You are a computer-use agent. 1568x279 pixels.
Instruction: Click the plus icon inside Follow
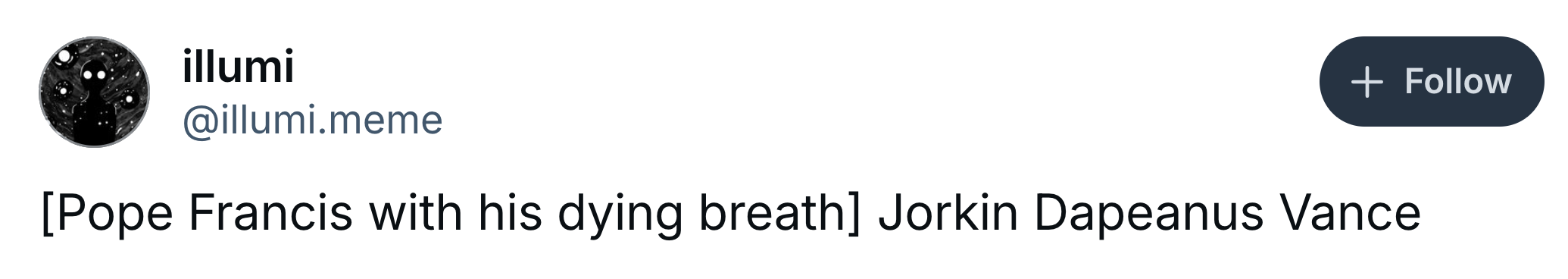click(x=1367, y=82)
